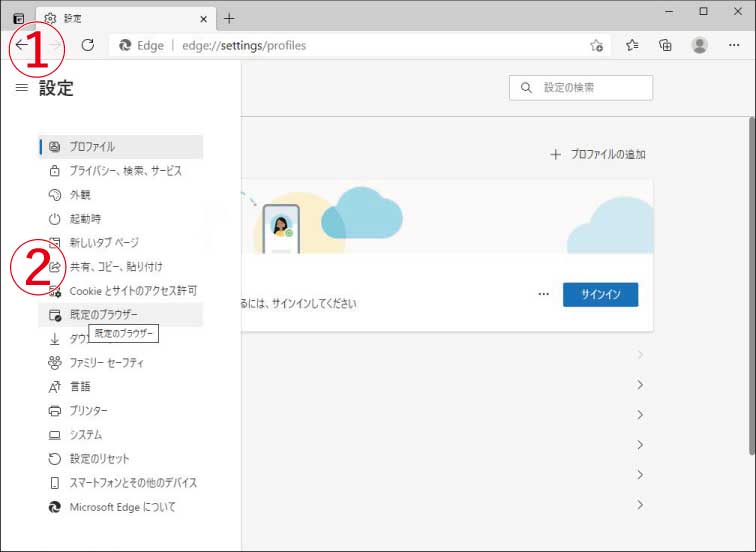Viewport: 756px width, 552px height.
Task: Select 外観 in the settings sidebar
Action: pyautogui.click(x=80, y=195)
